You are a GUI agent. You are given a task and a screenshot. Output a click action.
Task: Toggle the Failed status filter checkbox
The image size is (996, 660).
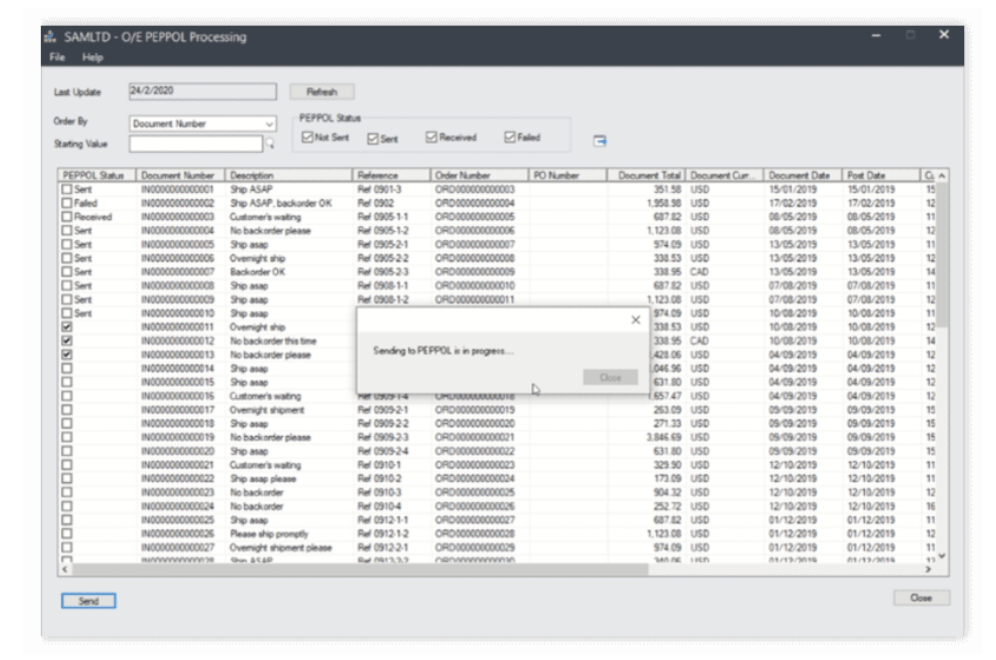click(x=510, y=138)
